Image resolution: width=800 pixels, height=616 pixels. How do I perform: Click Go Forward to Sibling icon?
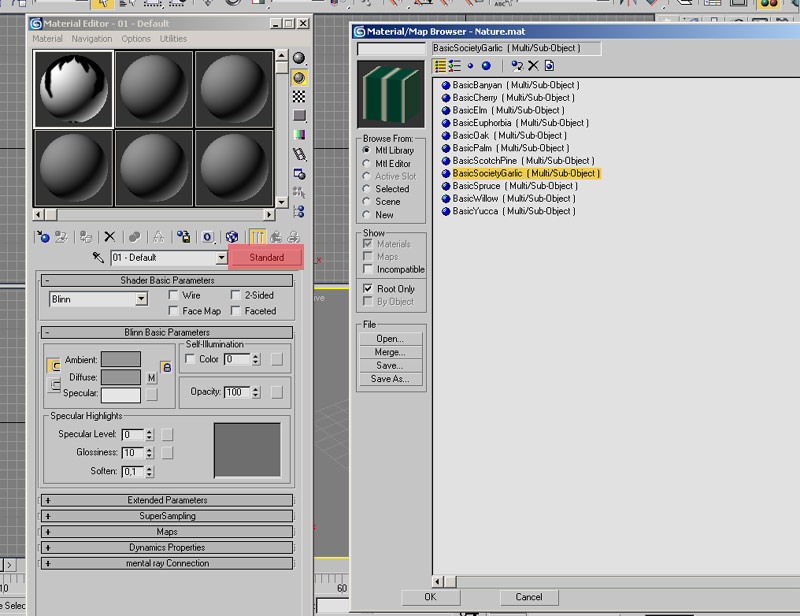[294, 237]
